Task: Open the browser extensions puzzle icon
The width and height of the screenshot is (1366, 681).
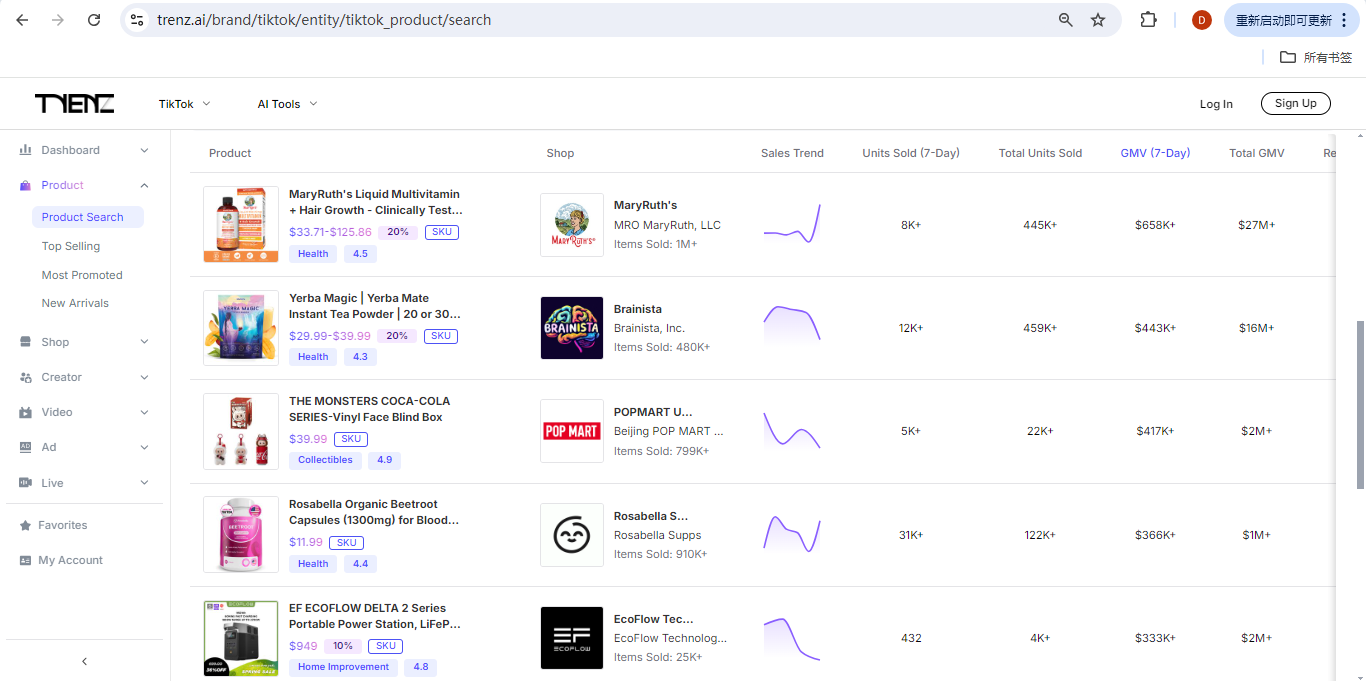Action: point(1148,20)
